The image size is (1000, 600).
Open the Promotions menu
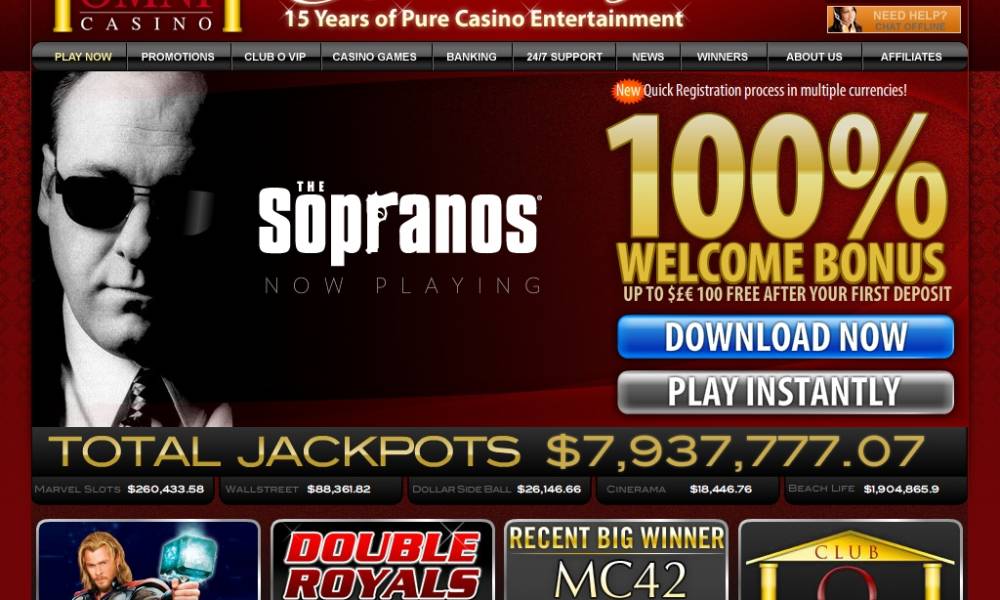[x=178, y=57]
